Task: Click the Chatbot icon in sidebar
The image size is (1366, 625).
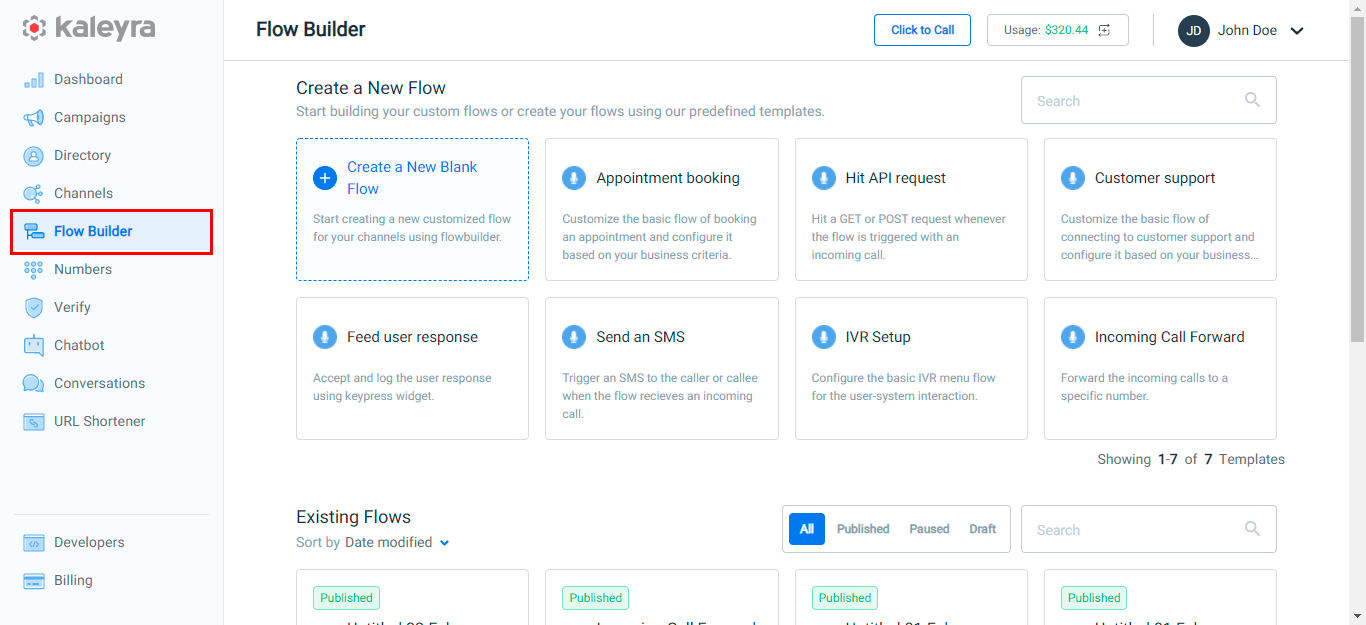Action: coord(34,346)
